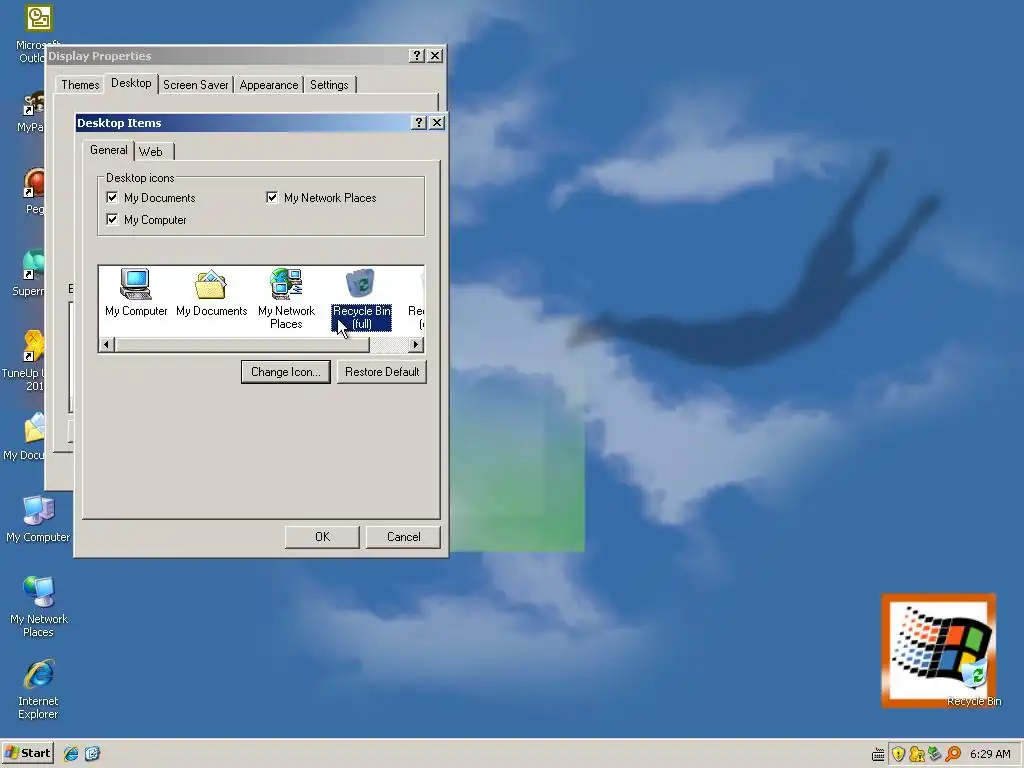Select the Recycle Bin (full) icon
The image size is (1024, 768).
[361, 299]
